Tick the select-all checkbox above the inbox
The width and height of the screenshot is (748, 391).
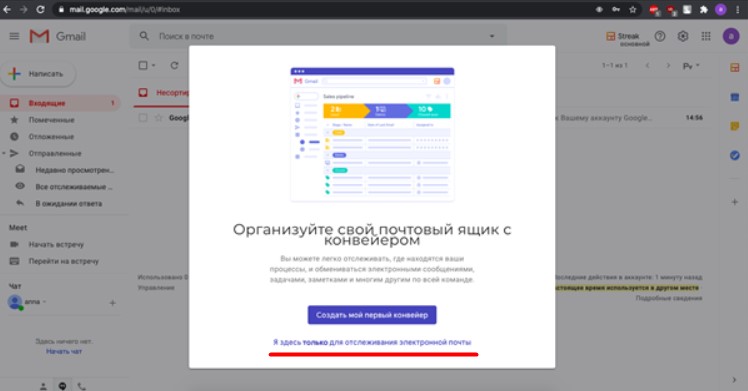[143, 65]
